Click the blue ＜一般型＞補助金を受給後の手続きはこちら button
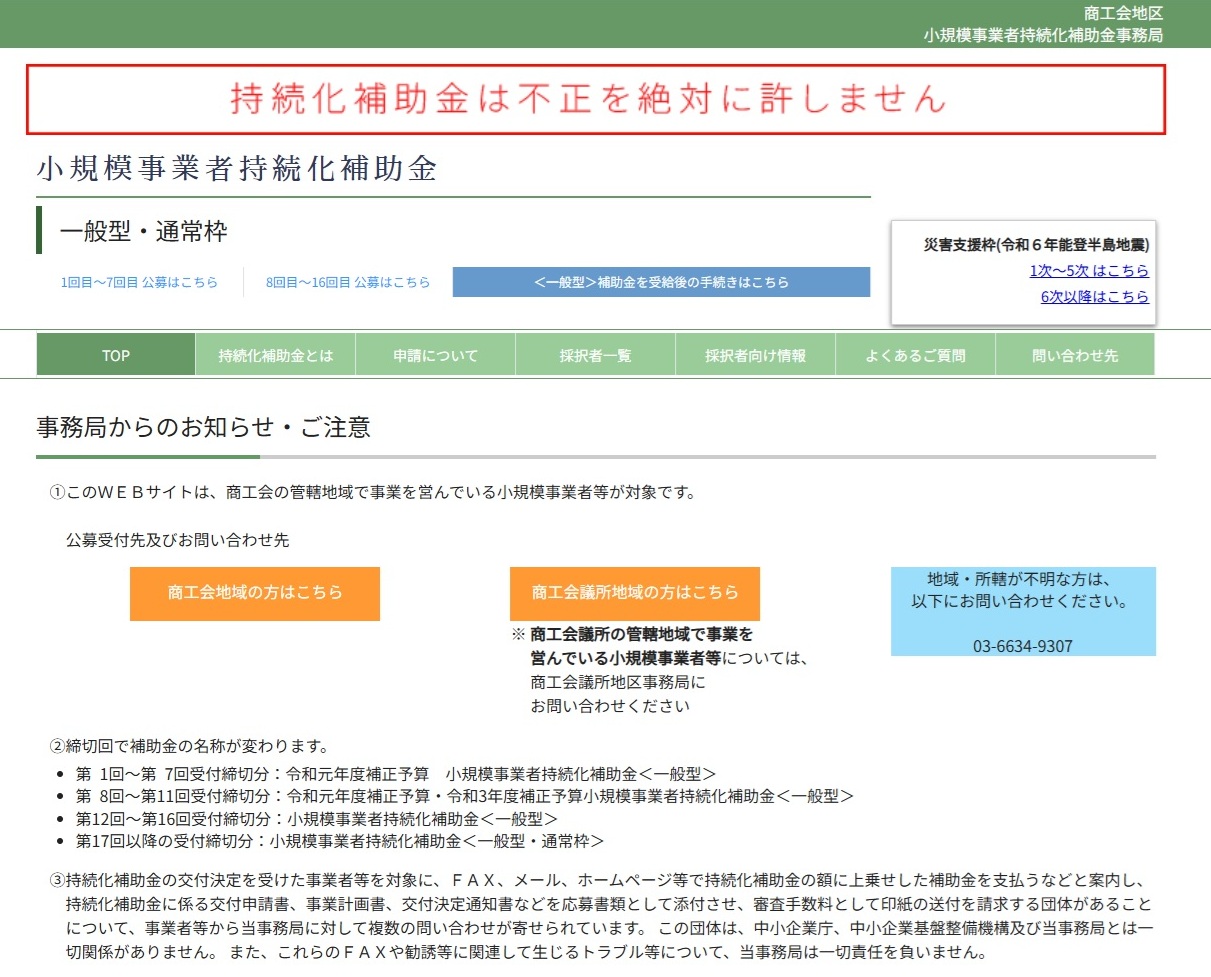1211x977 pixels. click(661, 282)
